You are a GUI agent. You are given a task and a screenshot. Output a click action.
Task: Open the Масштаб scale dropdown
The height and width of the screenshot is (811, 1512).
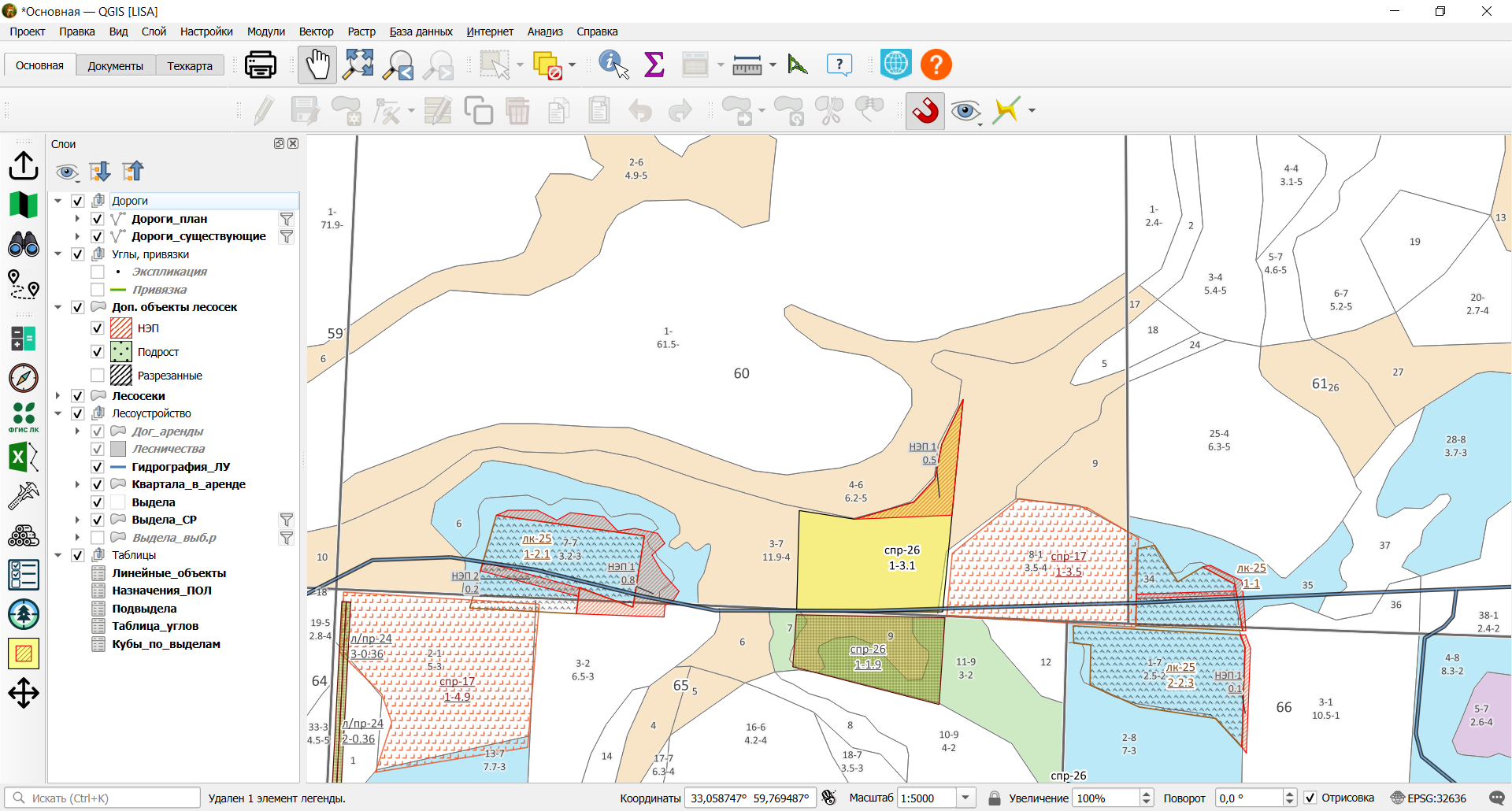point(965,798)
